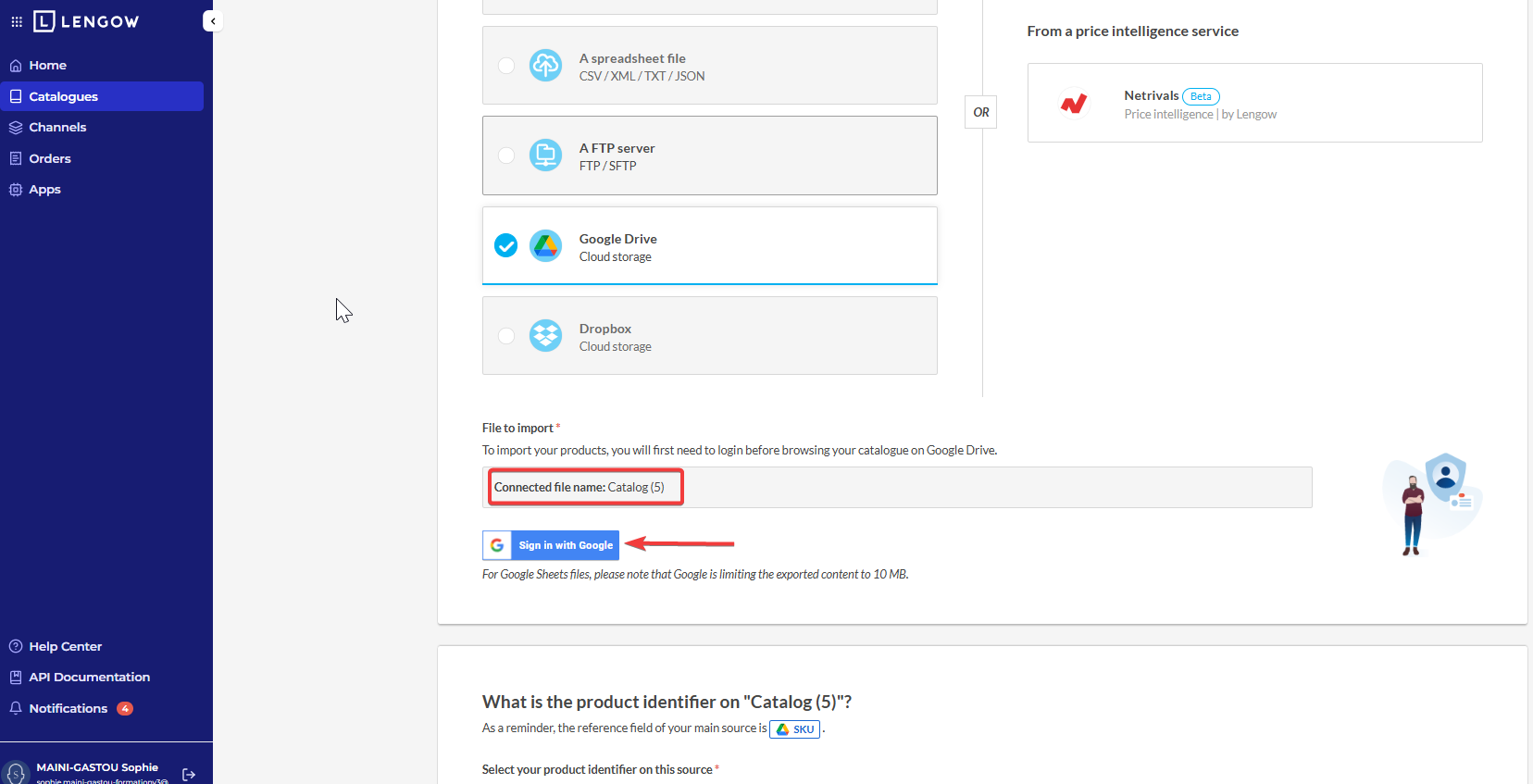The height and width of the screenshot is (784, 1533).
Task: Select the Netrivals price intelligence card
Action: [1254, 103]
